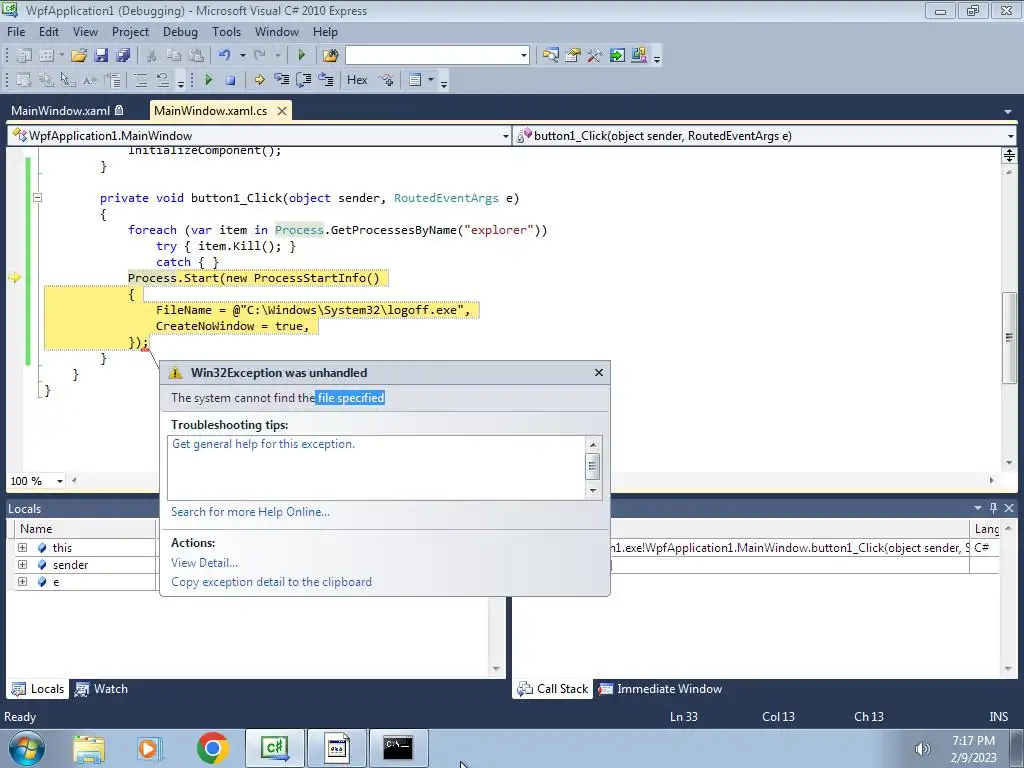Open the command prompt taskbar button
Image resolution: width=1024 pixels, height=768 pixels.
coord(398,748)
